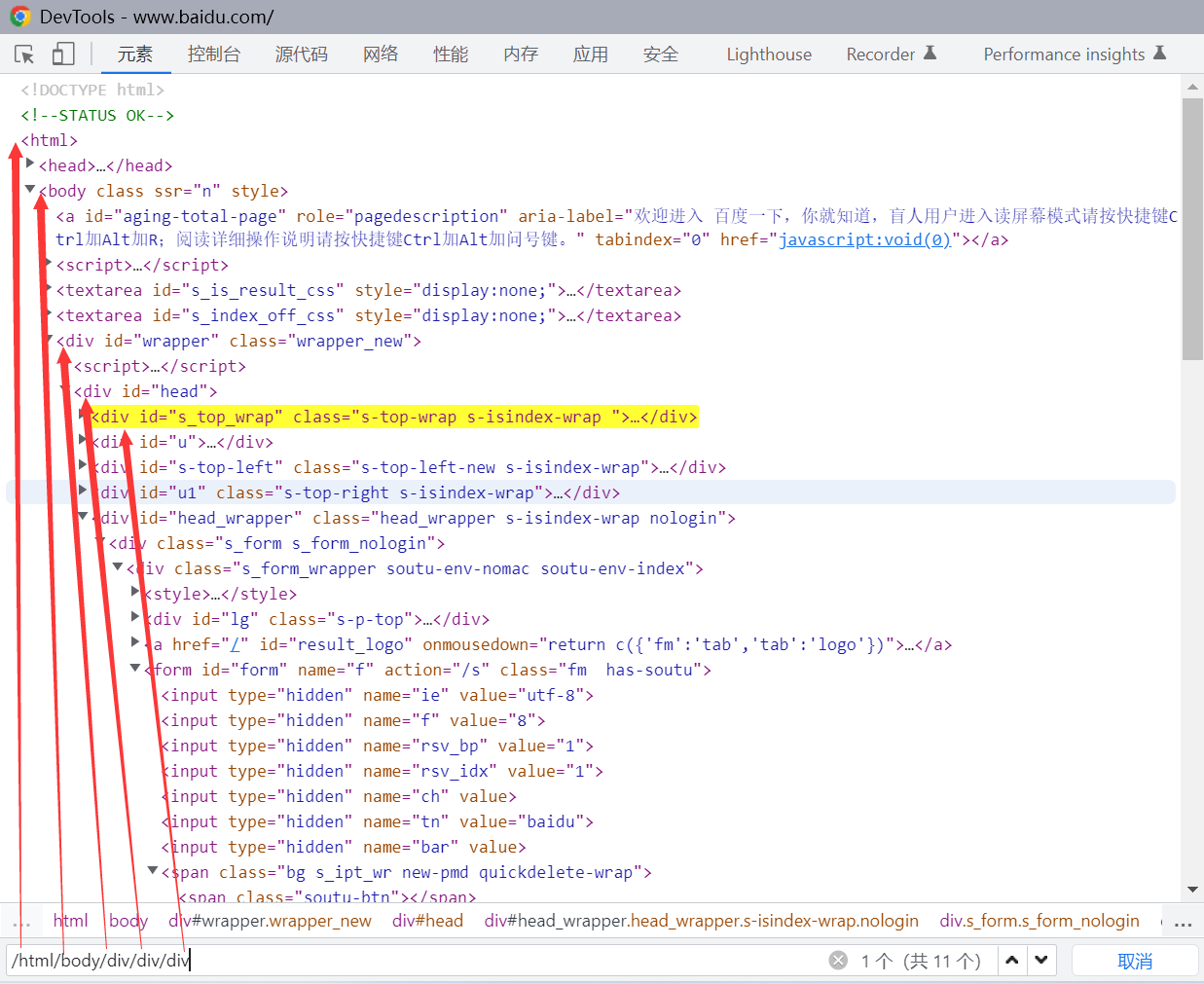Select div#wrapper.wrapper_new breadcrumb
Image resolution: width=1204 pixels, height=984 pixels.
tap(270, 921)
